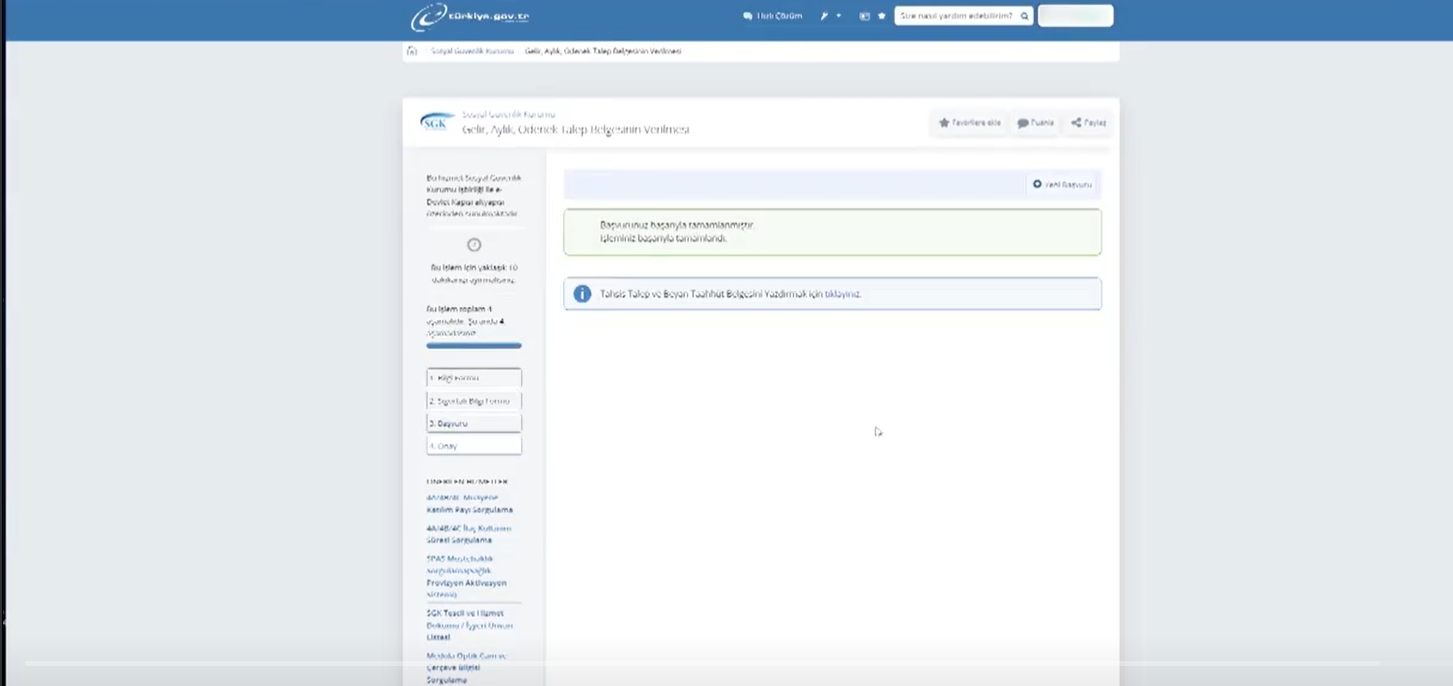This screenshot has width=1453, height=686.
Task: Go to home via breadcrumb home icon
Action: [x=412, y=50]
